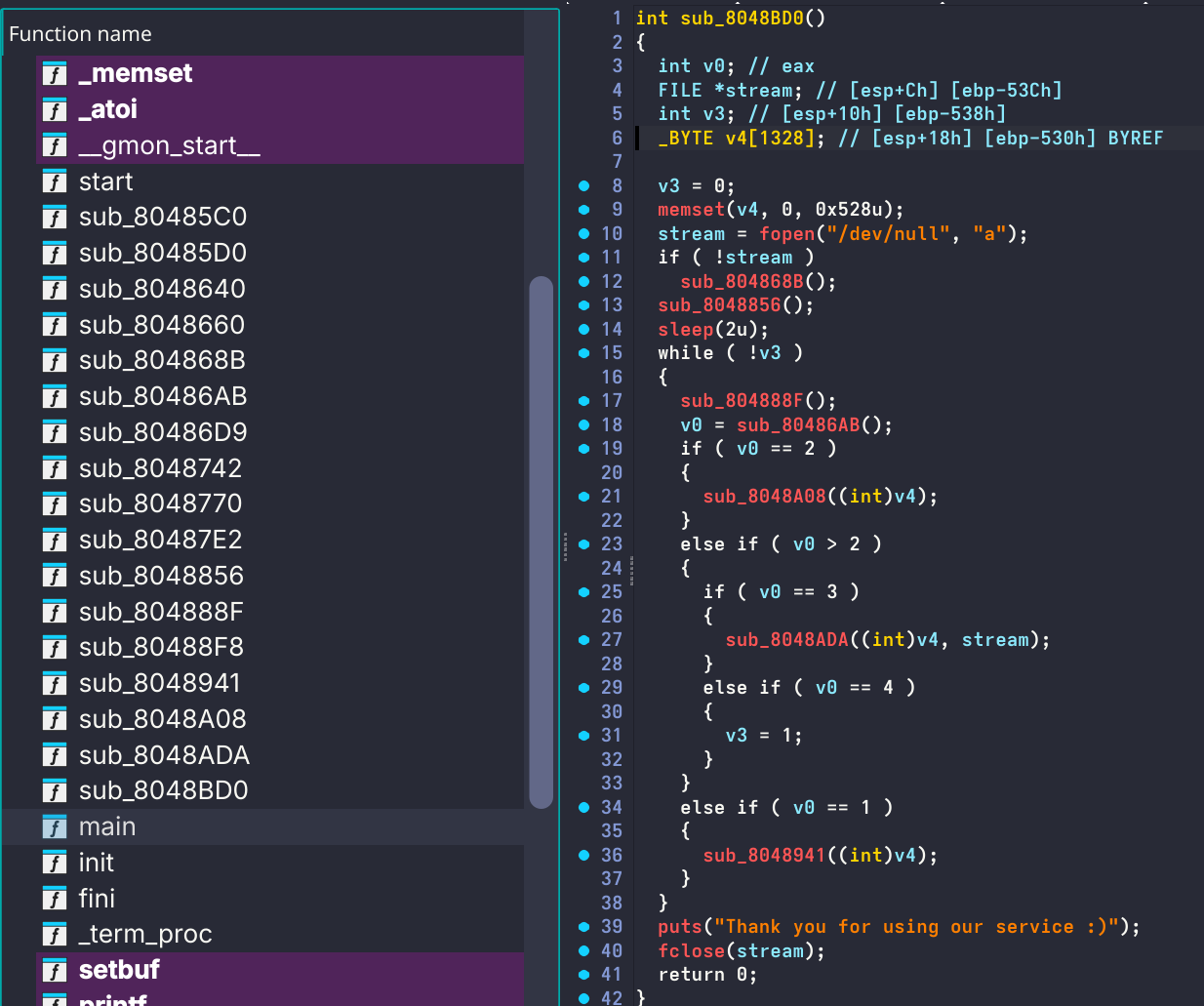The width and height of the screenshot is (1204, 1006).
Task: Click the function icon next to _memset
Action: 55,73
